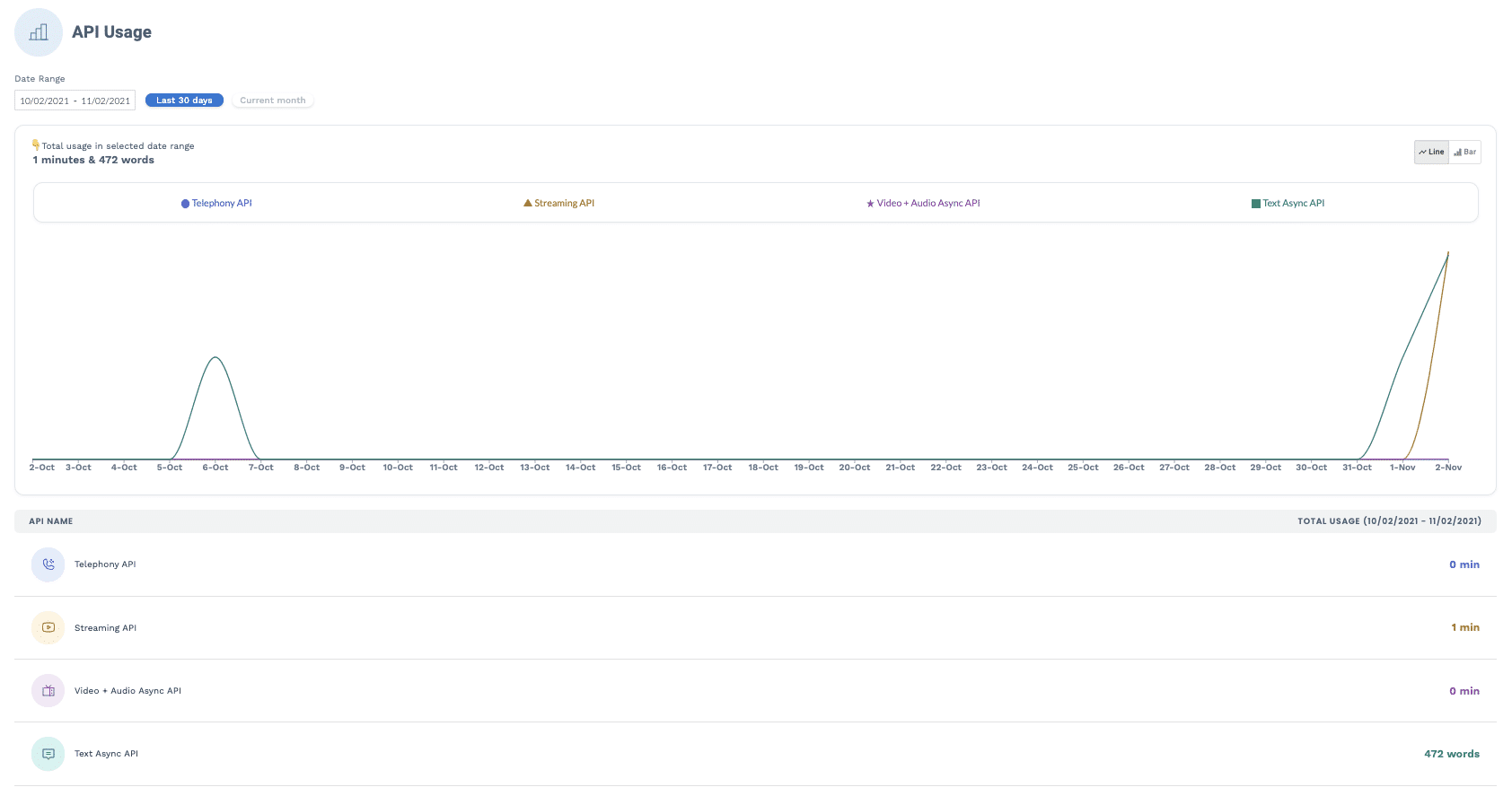Toggle Streaming API legend series
Screen dimensions: 1512x796
pyautogui.click(x=558, y=204)
